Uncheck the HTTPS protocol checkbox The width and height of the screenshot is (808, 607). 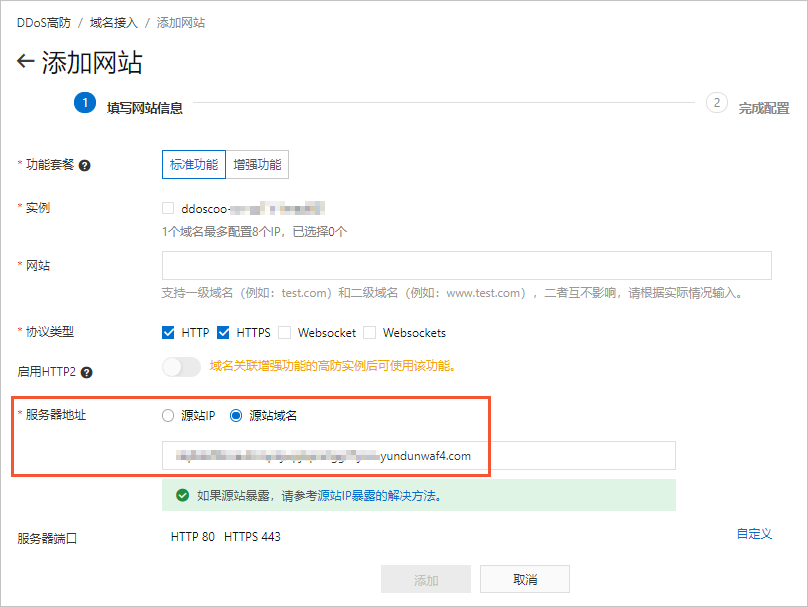pyautogui.click(x=223, y=332)
